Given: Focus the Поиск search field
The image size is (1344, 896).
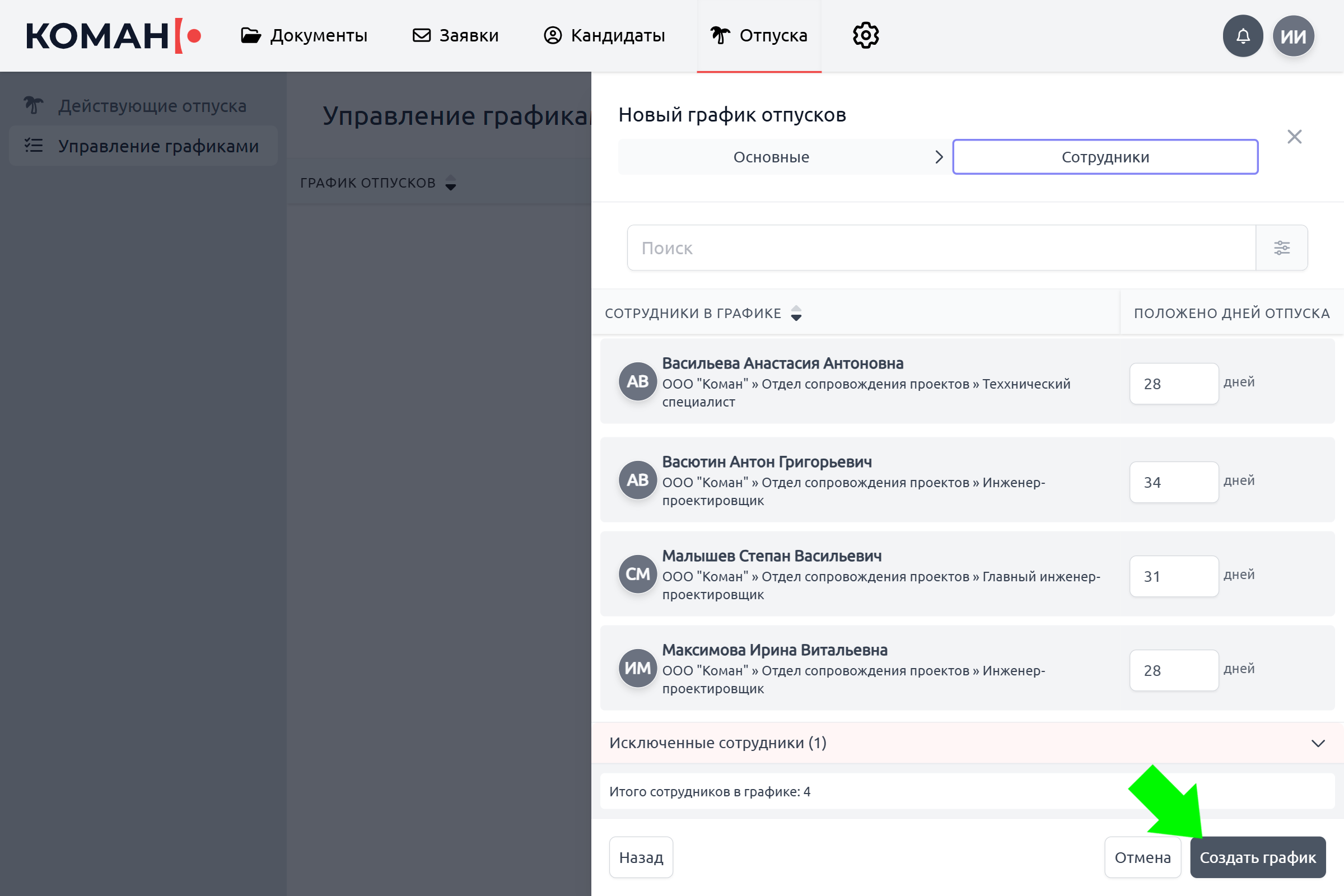Looking at the screenshot, I should (941, 248).
